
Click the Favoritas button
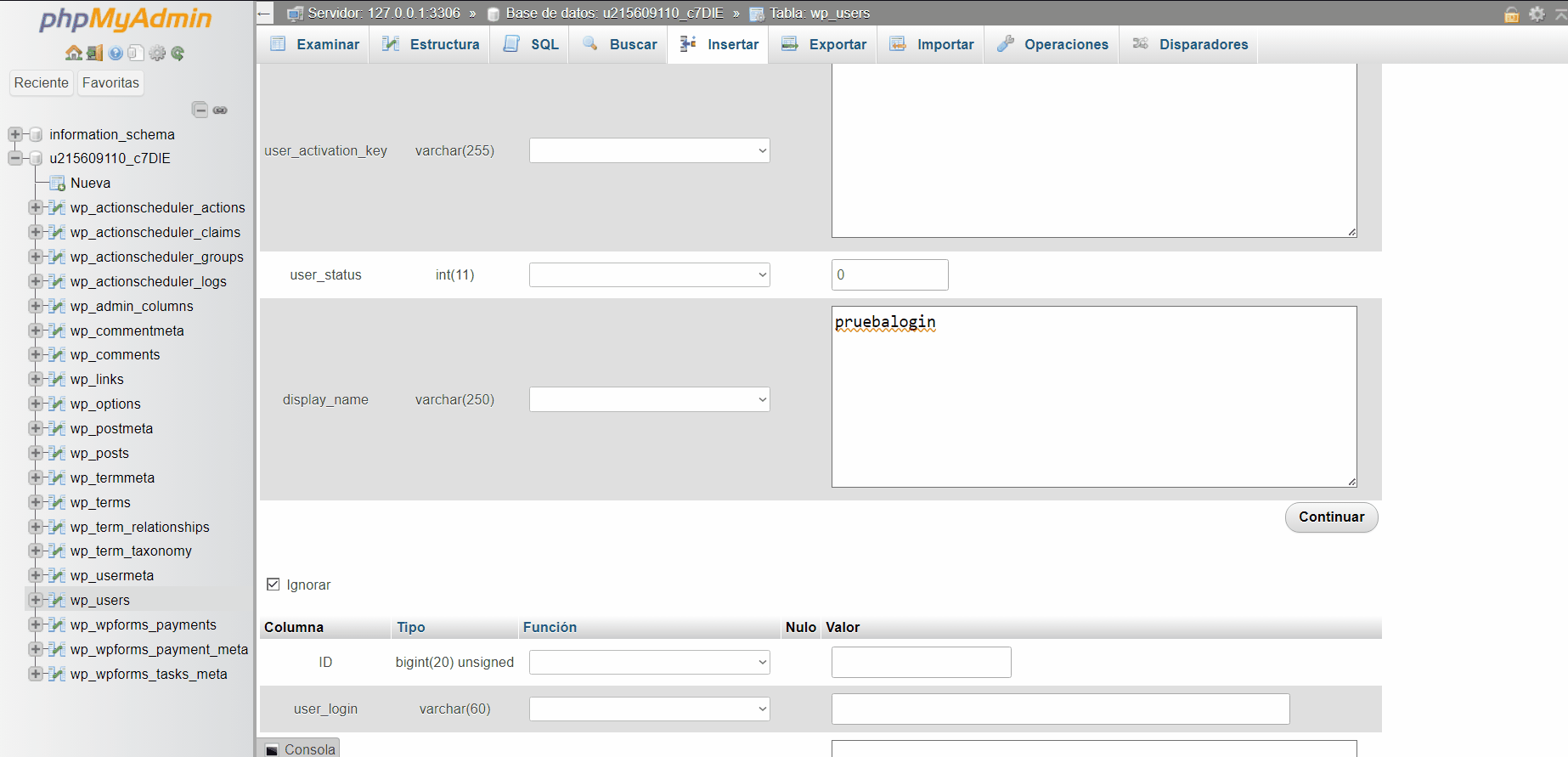pos(110,82)
